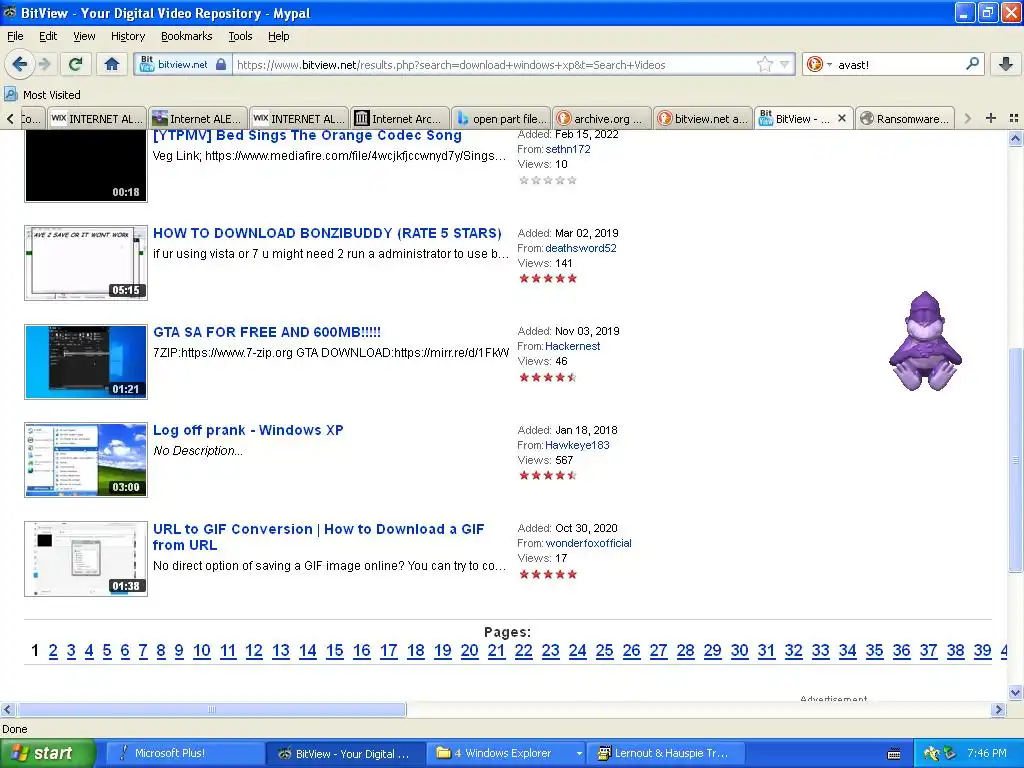The height and width of the screenshot is (768, 1024).
Task: Click the GTA SA 01:21 video thumbnail
Action: coord(86,361)
